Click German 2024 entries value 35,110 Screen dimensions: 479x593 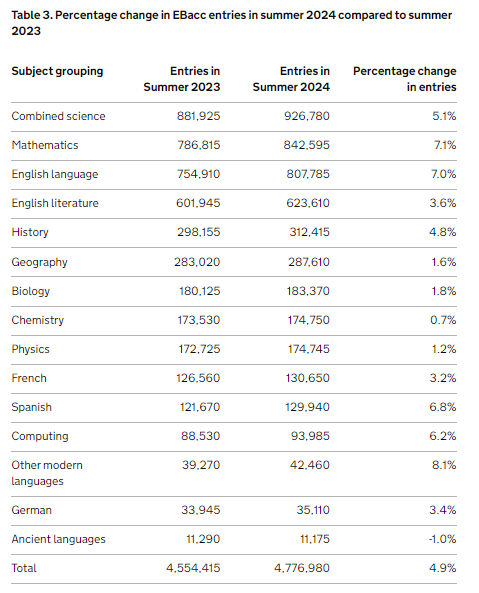coord(313,510)
